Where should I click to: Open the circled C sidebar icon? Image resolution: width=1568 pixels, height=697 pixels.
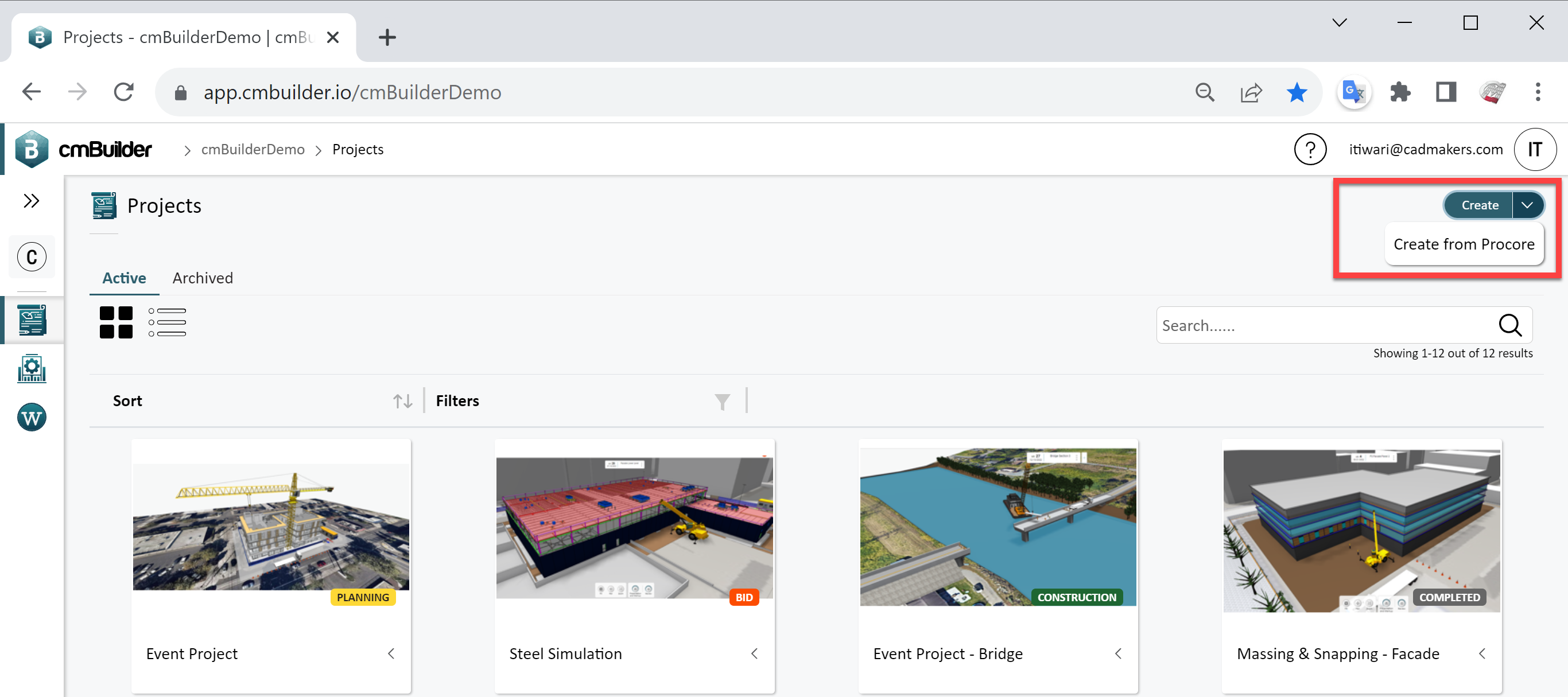(32, 256)
